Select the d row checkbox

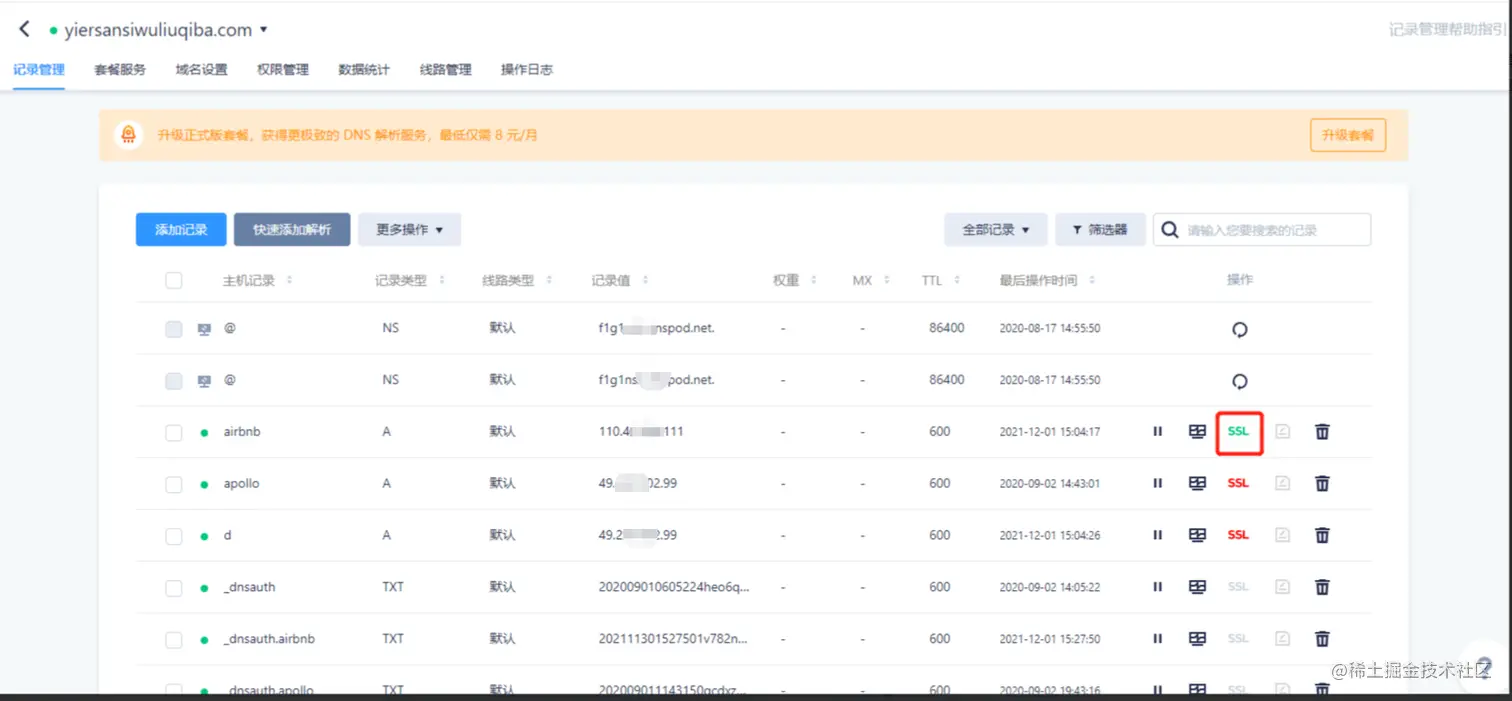(174, 536)
